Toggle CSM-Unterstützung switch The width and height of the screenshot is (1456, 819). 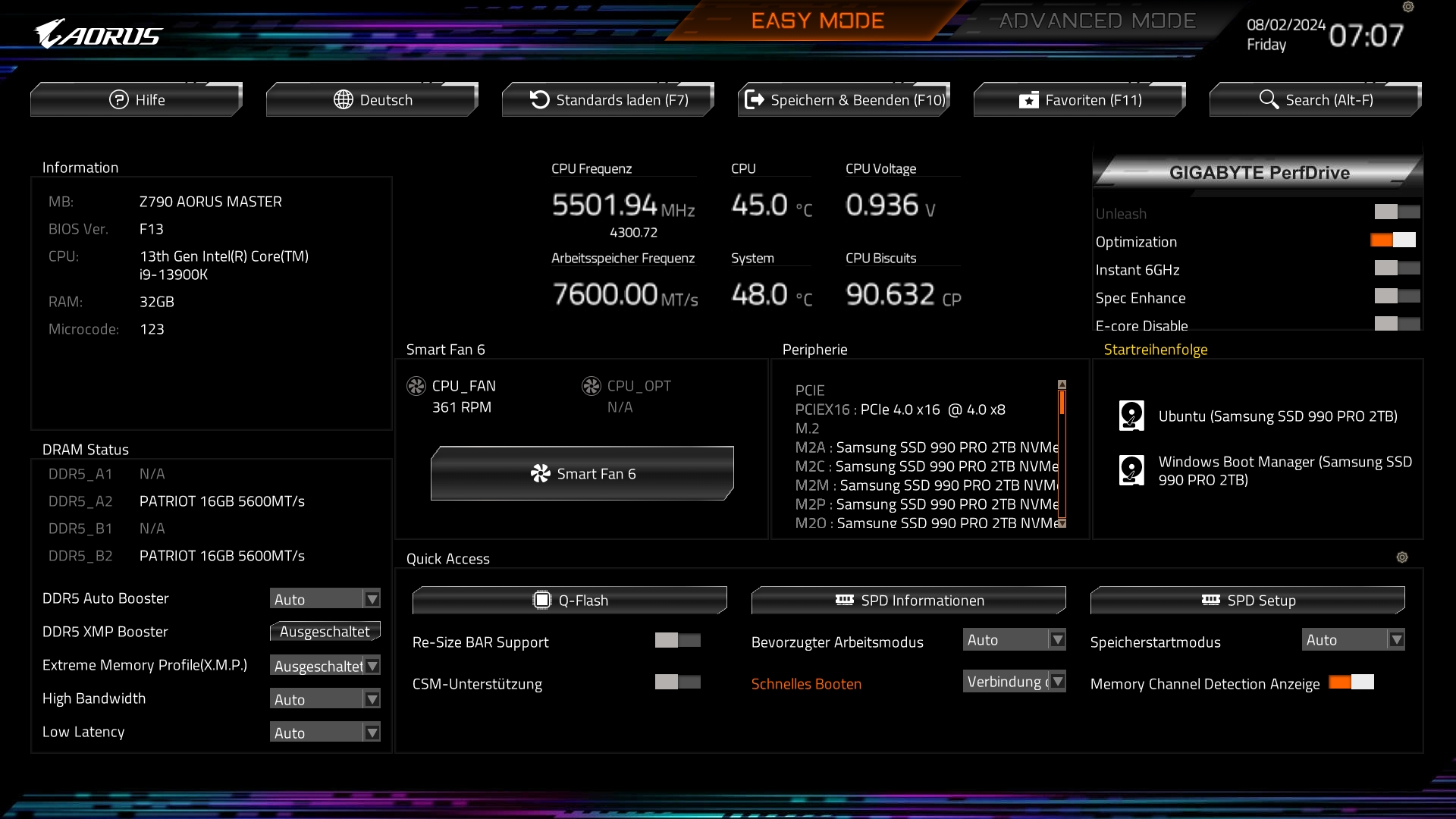tap(677, 682)
